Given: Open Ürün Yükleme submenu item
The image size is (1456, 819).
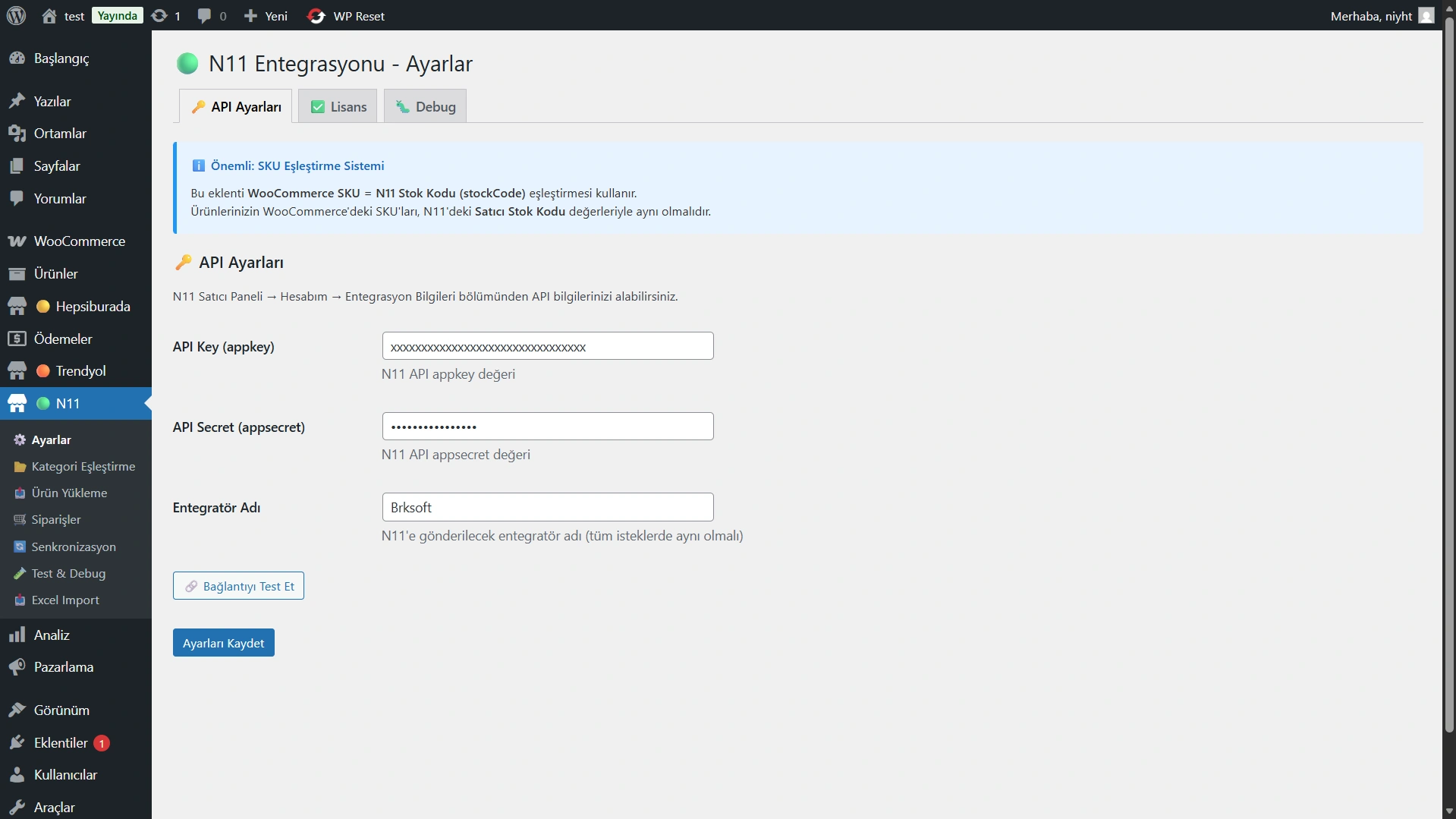Looking at the screenshot, I should pos(69,493).
